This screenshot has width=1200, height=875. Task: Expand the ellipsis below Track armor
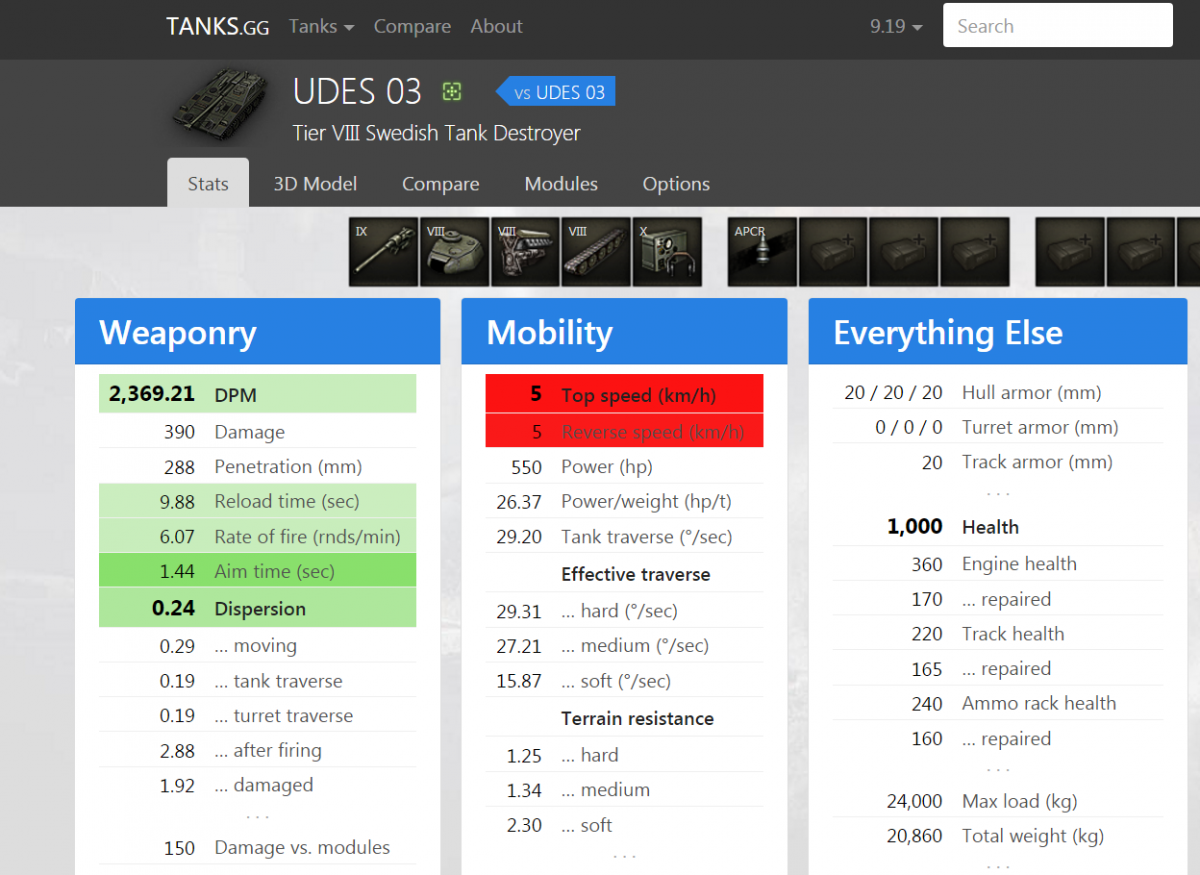(998, 493)
